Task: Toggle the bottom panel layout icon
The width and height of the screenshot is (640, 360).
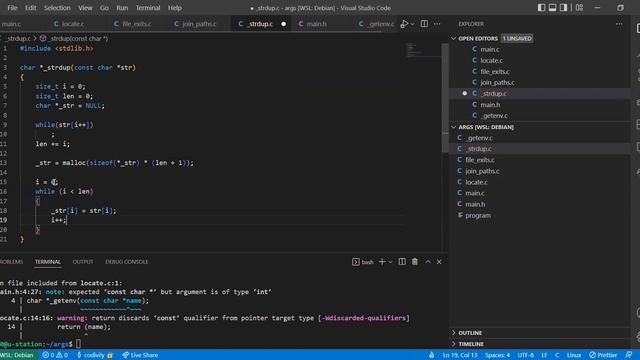Action: pyautogui.click(x=552, y=8)
